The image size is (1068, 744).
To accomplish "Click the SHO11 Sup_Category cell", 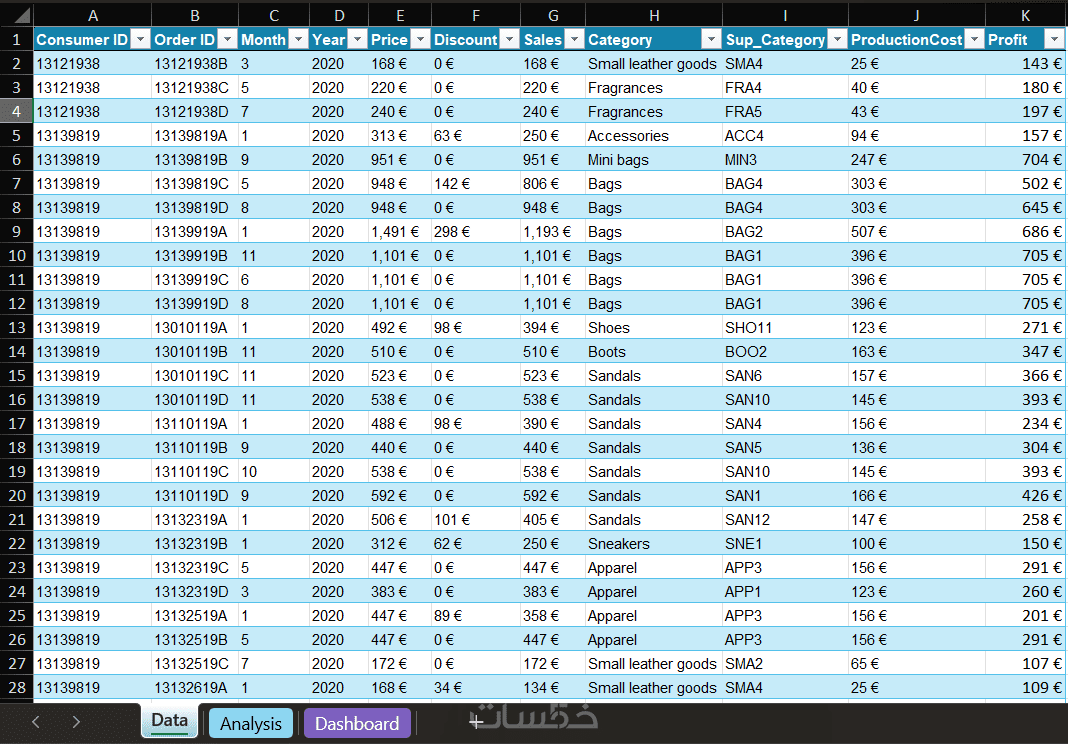I will [x=785, y=328].
